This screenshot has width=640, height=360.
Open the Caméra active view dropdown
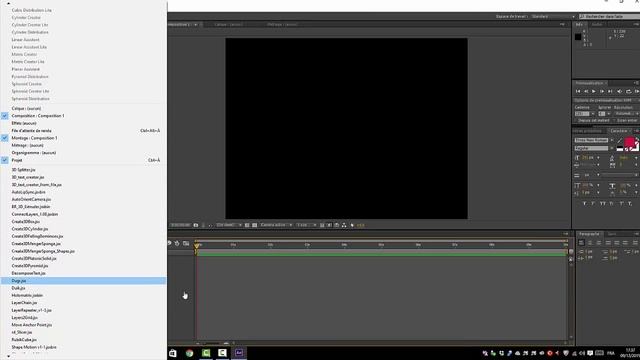pos(276,225)
